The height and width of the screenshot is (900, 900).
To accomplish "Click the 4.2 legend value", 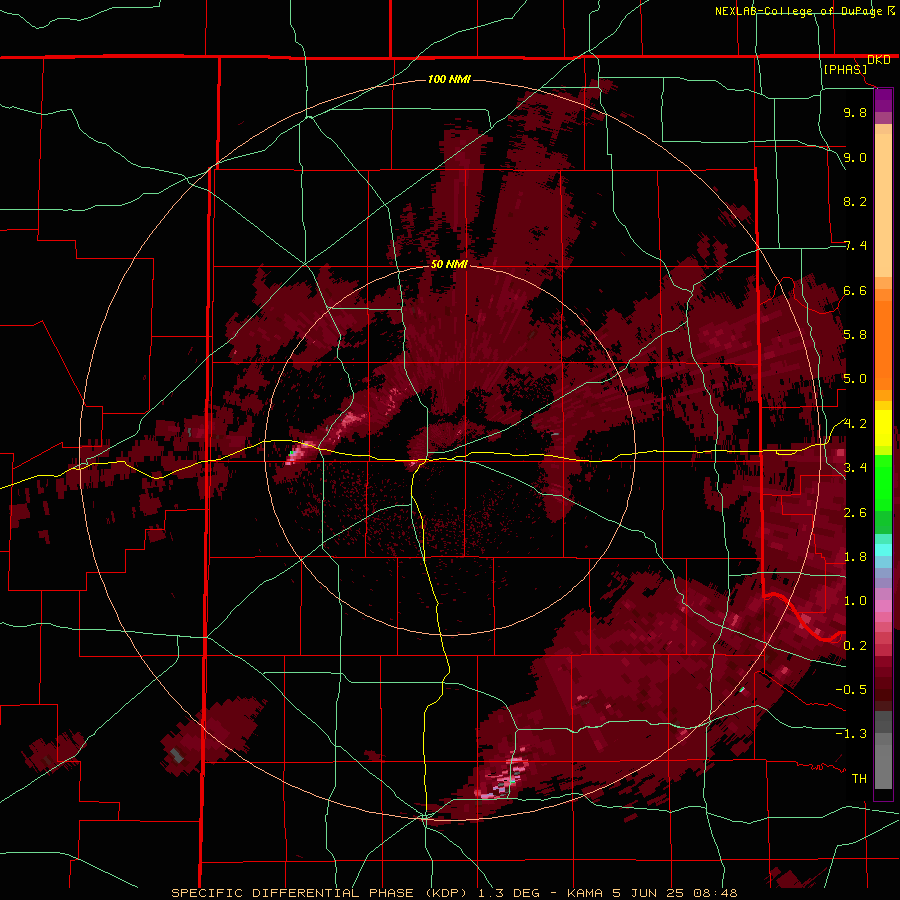I will tap(855, 424).
